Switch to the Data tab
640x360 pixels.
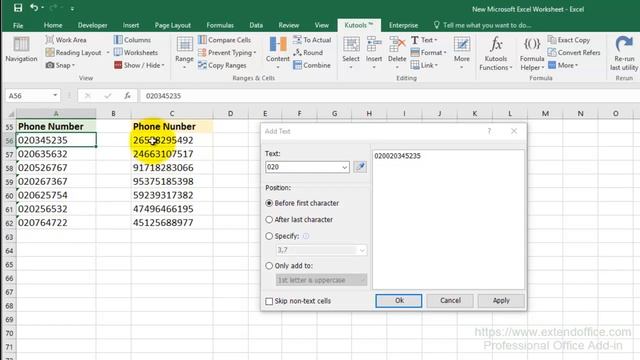coord(256,25)
